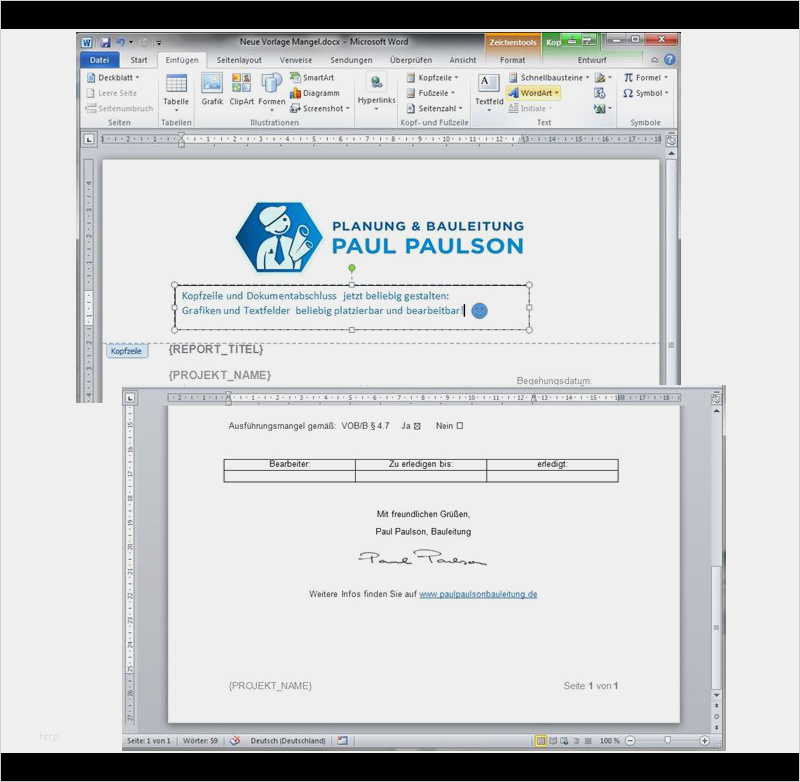
Task: Switch to the Verweise ribbon tab
Action: [296, 60]
